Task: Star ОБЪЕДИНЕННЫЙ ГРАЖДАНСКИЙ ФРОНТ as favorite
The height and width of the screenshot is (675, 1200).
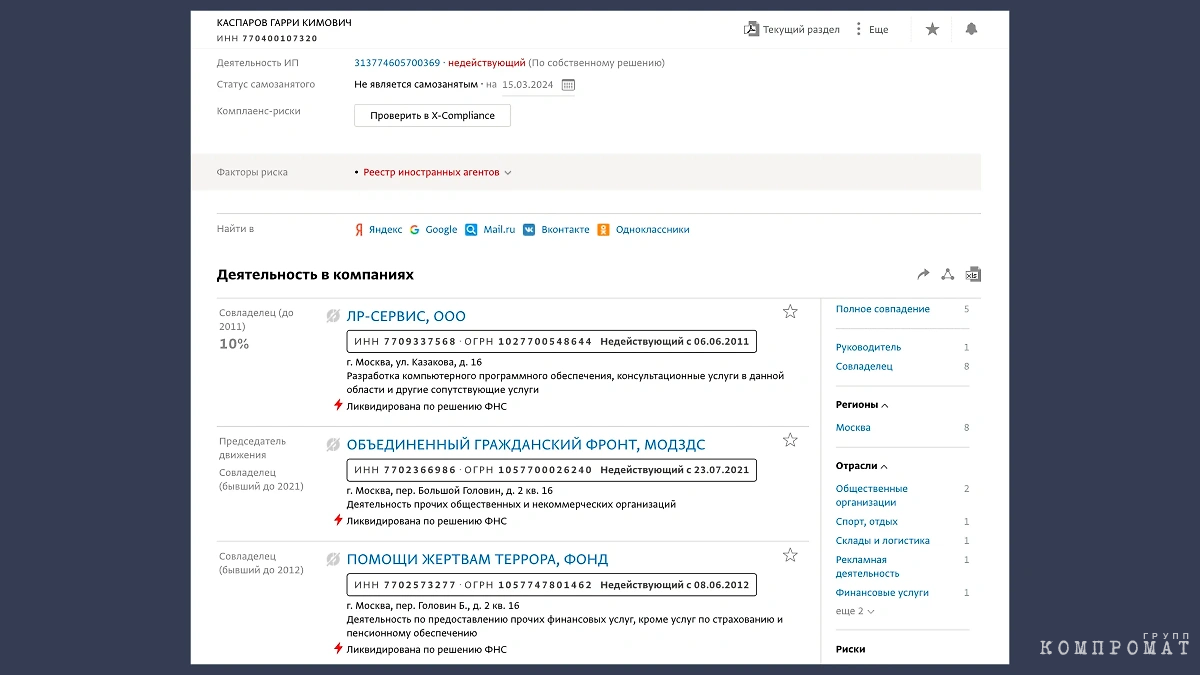Action: [790, 440]
